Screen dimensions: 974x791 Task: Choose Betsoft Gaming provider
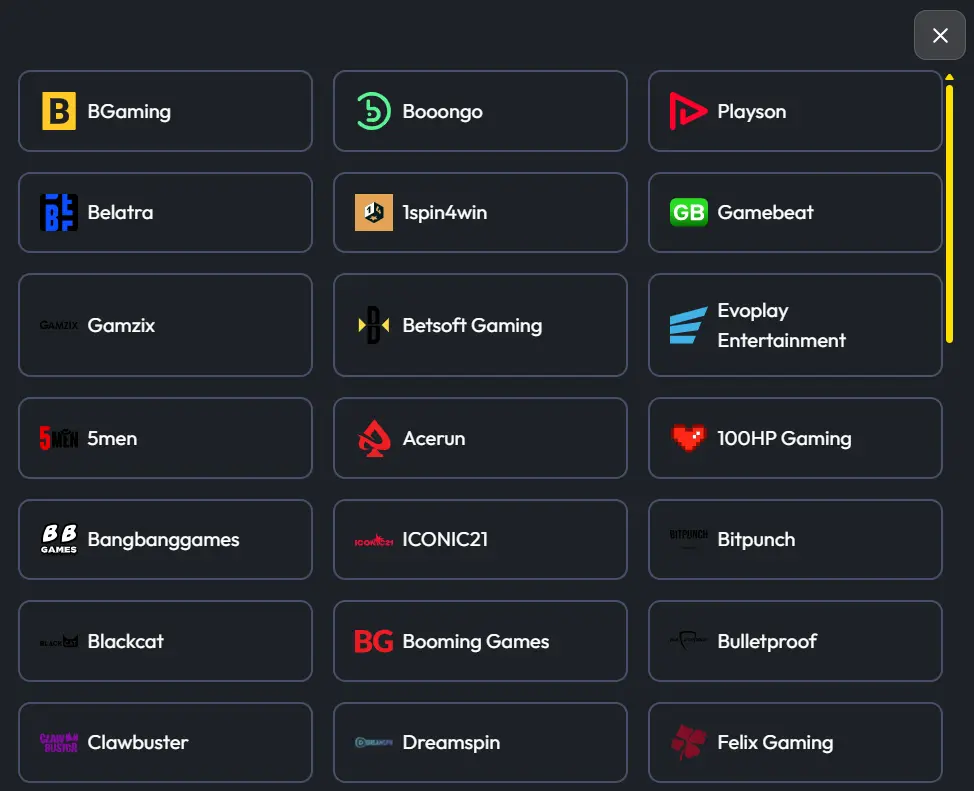pyautogui.click(x=480, y=325)
